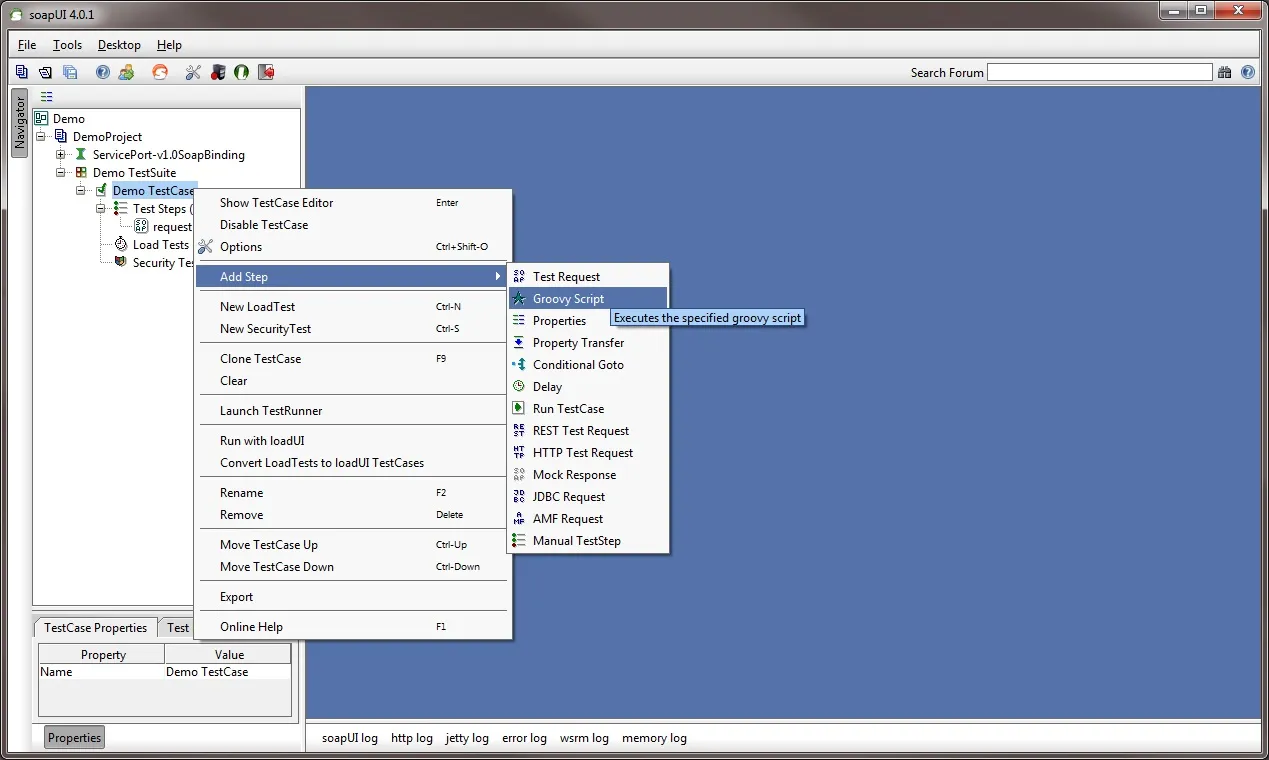Collapse the DemoProject tree node
Screen dimensions: 1269x760
pos(41,137)
